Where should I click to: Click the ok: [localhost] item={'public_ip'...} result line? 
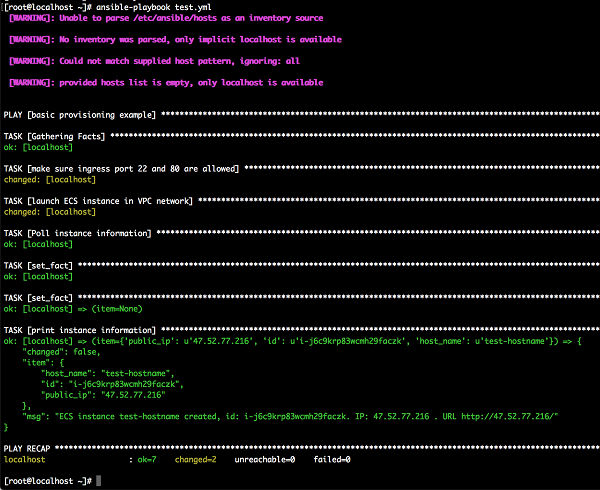292,341
